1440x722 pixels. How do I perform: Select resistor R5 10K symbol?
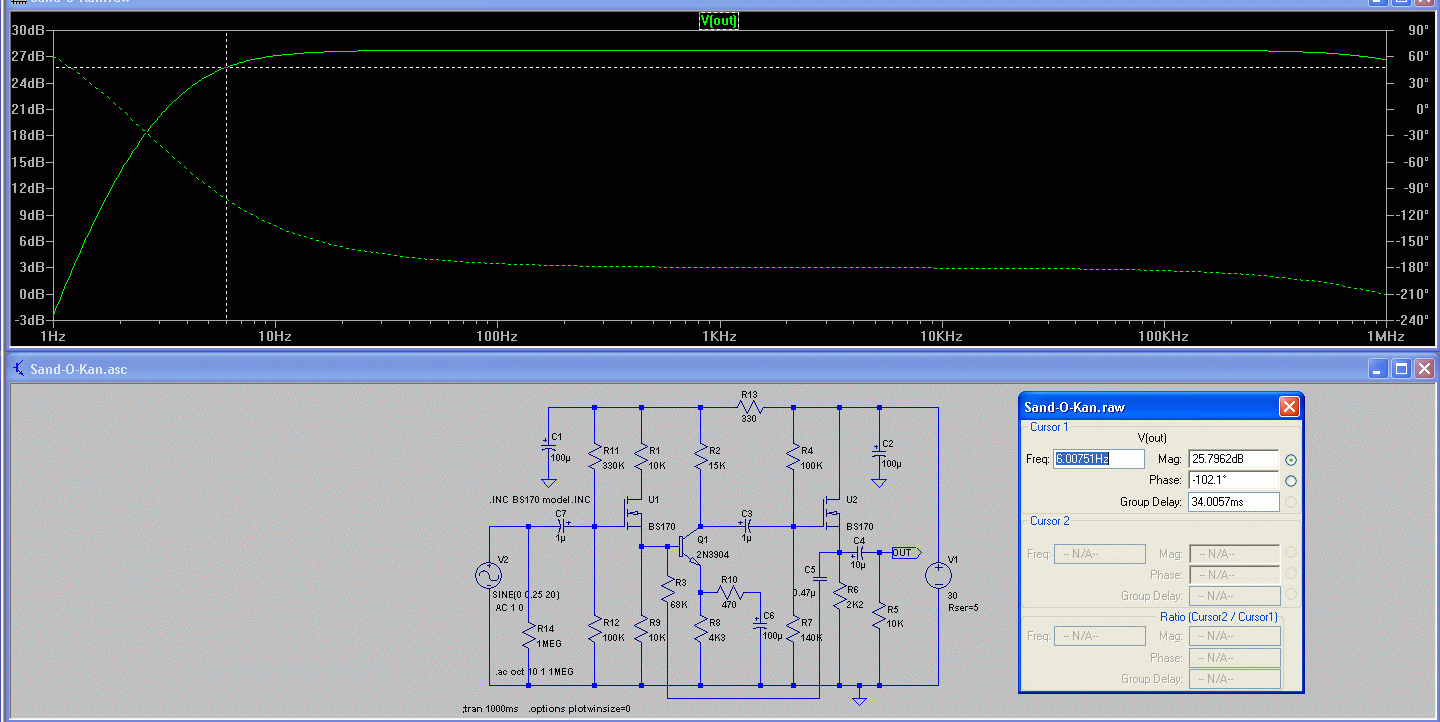point(879,615)
